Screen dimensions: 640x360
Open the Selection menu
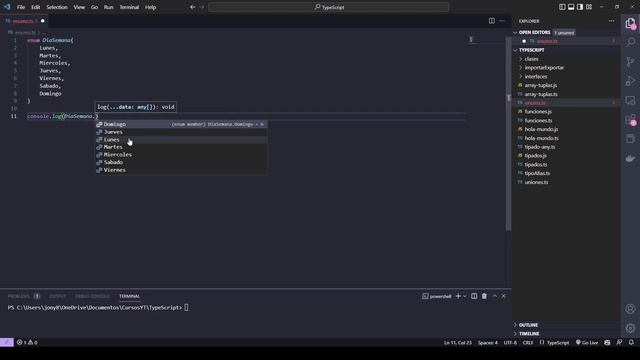click(x=57, y=7)
